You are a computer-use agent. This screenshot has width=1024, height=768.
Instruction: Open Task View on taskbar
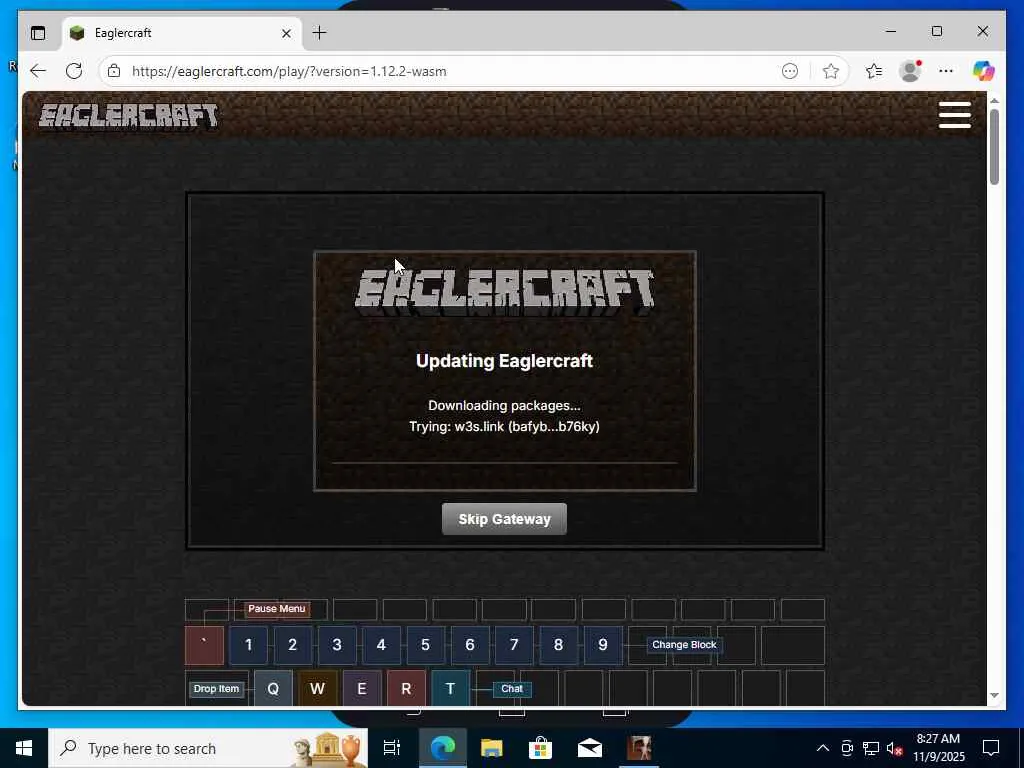pos(391,748)
